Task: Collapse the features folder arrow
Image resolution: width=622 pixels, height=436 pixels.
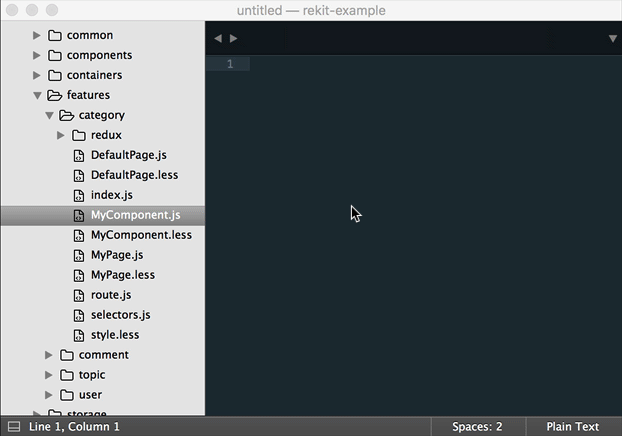Action: point(37,95)
